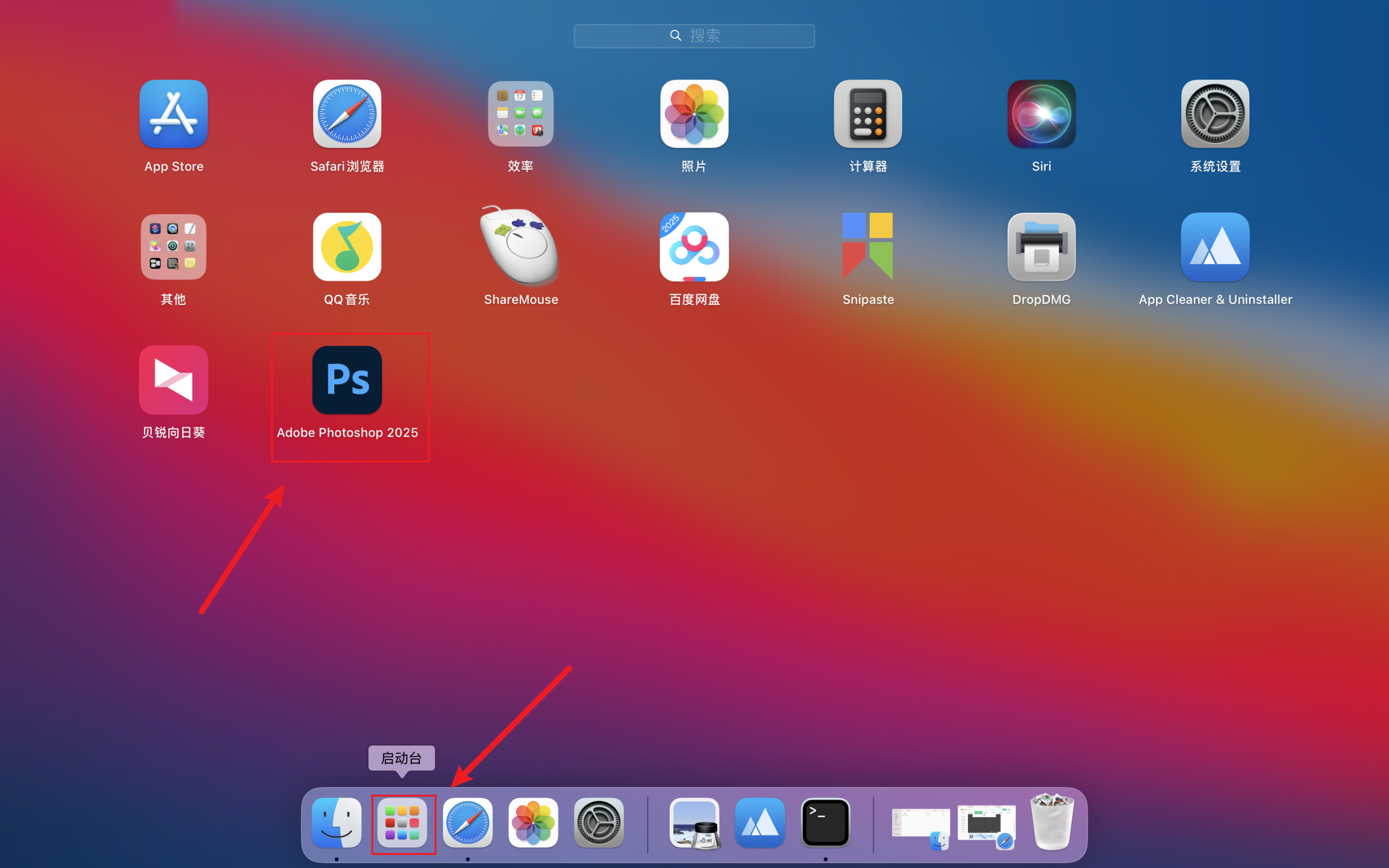The width and height of the screenshot is (1389, 868).
Task: Open DropDMG application
Action: (x=1041, y=247)
